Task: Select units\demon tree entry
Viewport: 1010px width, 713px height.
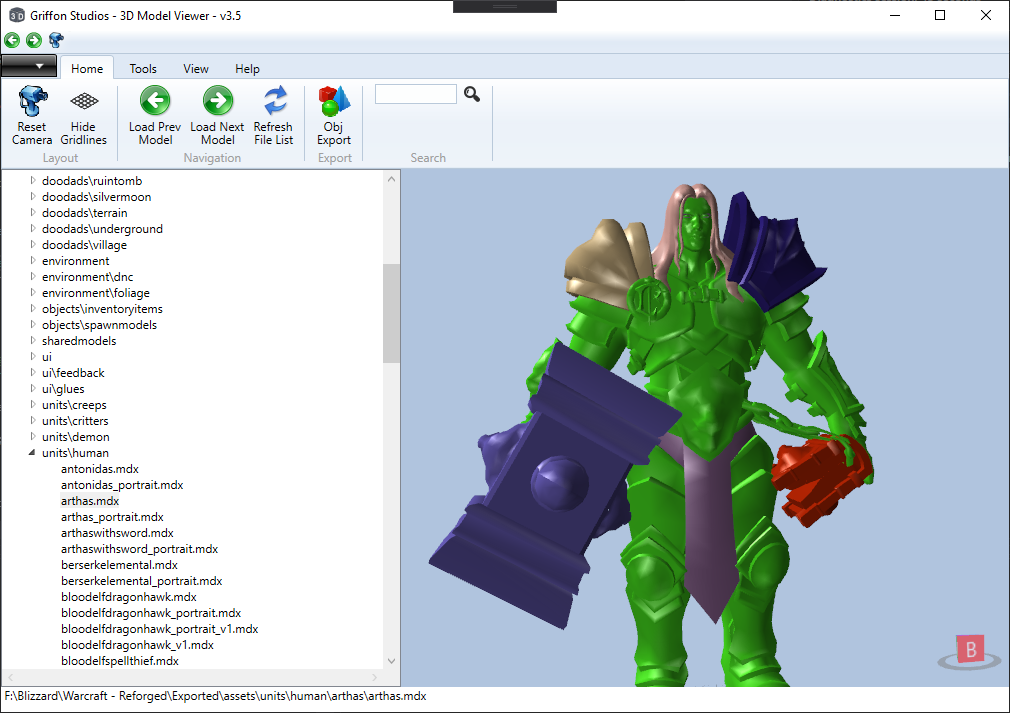Action: coord(76,437)
